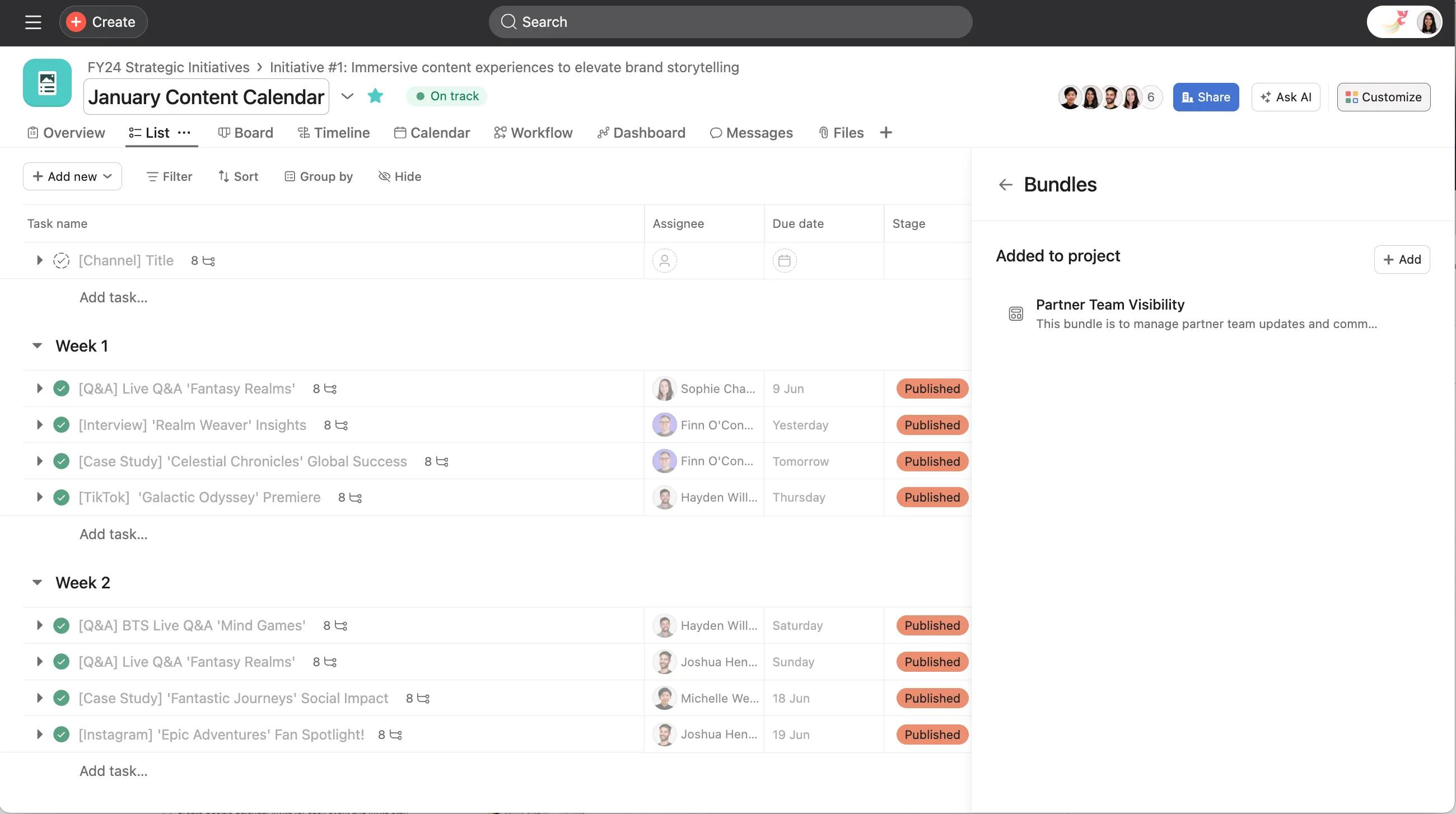
Task: Collapse the Week 2 section
Action: click(x=38, y=582)
